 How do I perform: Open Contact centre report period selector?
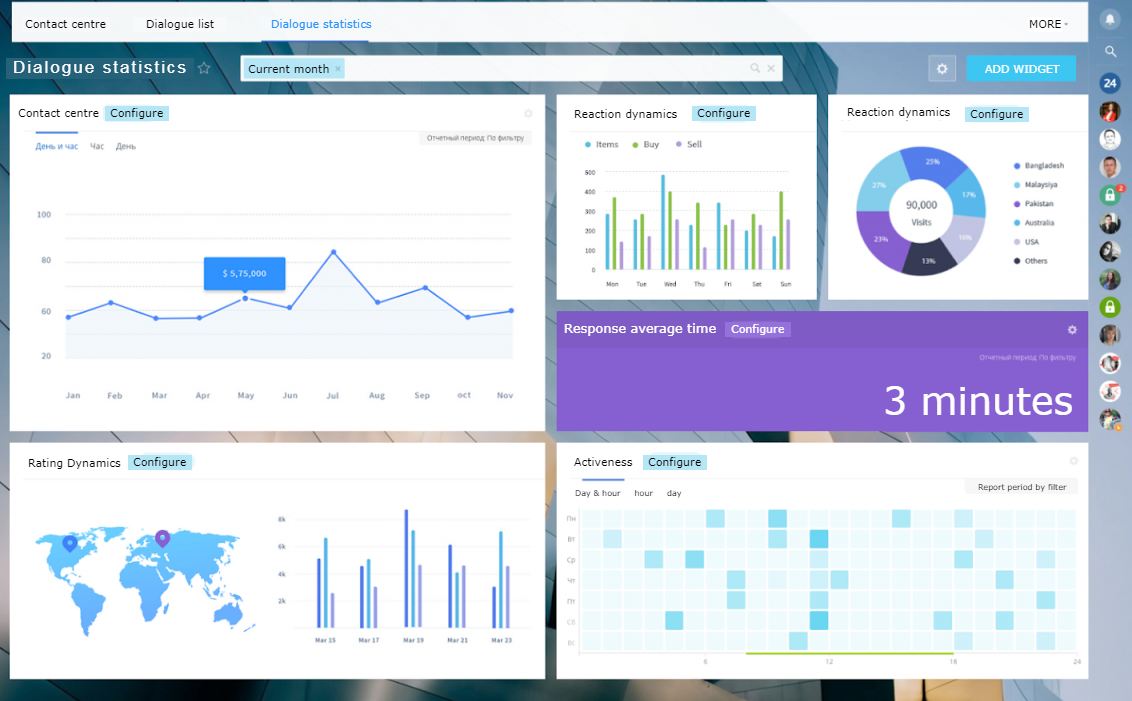tap(475, 138)
